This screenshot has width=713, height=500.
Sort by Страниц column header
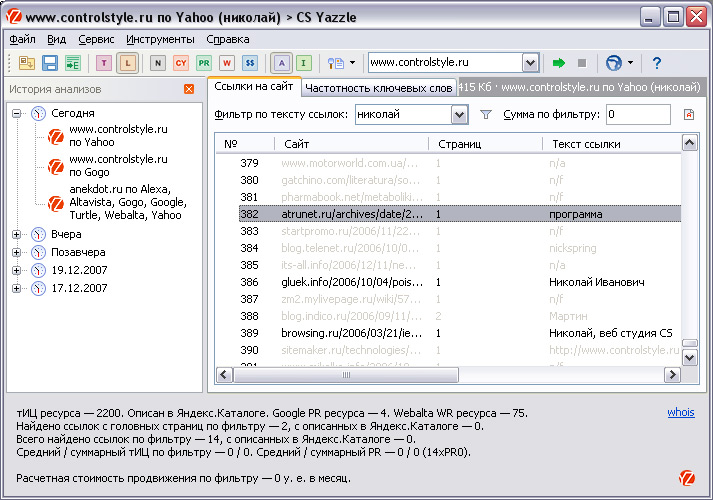coord(486,144)
